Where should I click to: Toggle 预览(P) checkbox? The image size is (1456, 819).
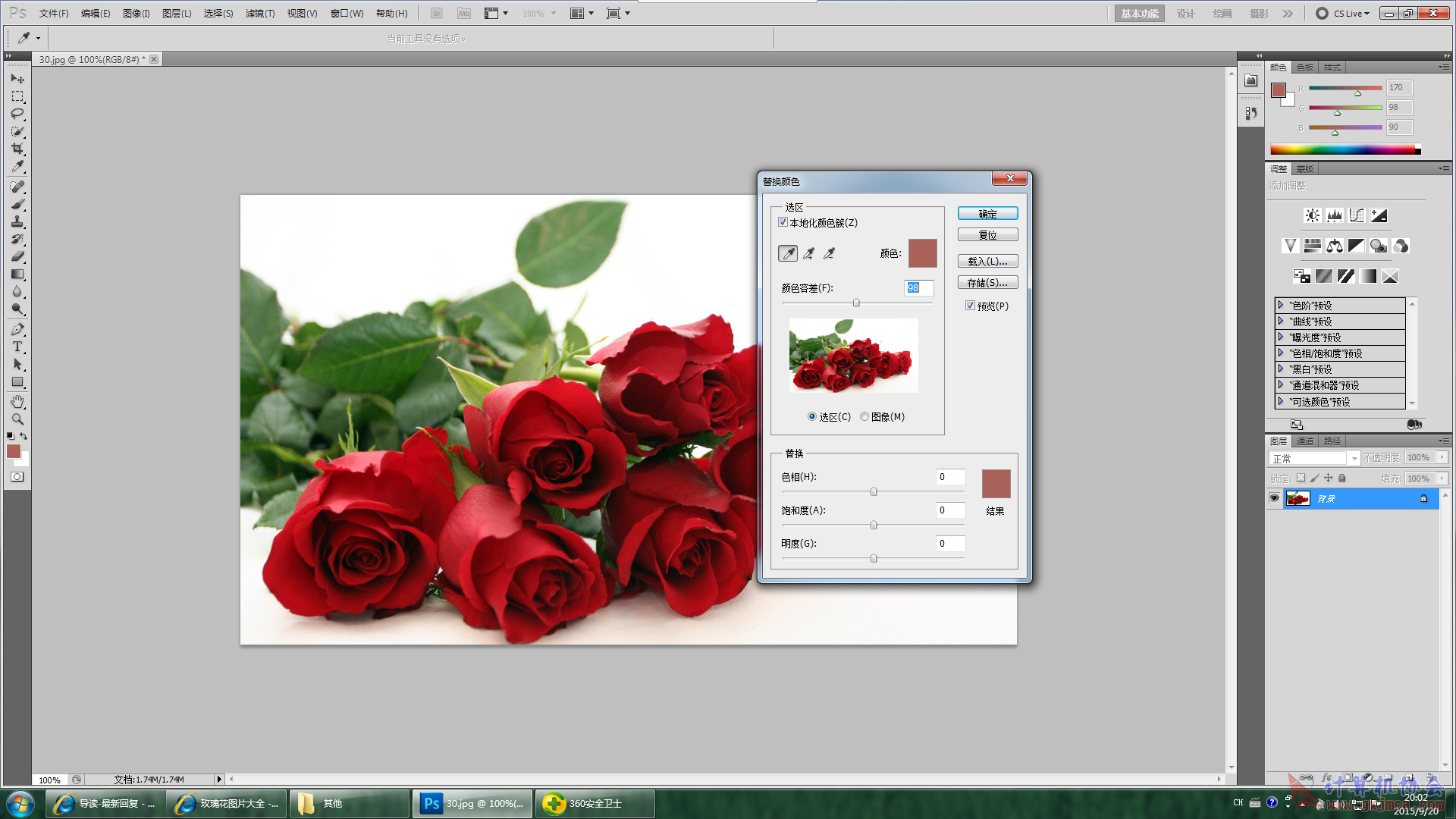tap(970, 306)
